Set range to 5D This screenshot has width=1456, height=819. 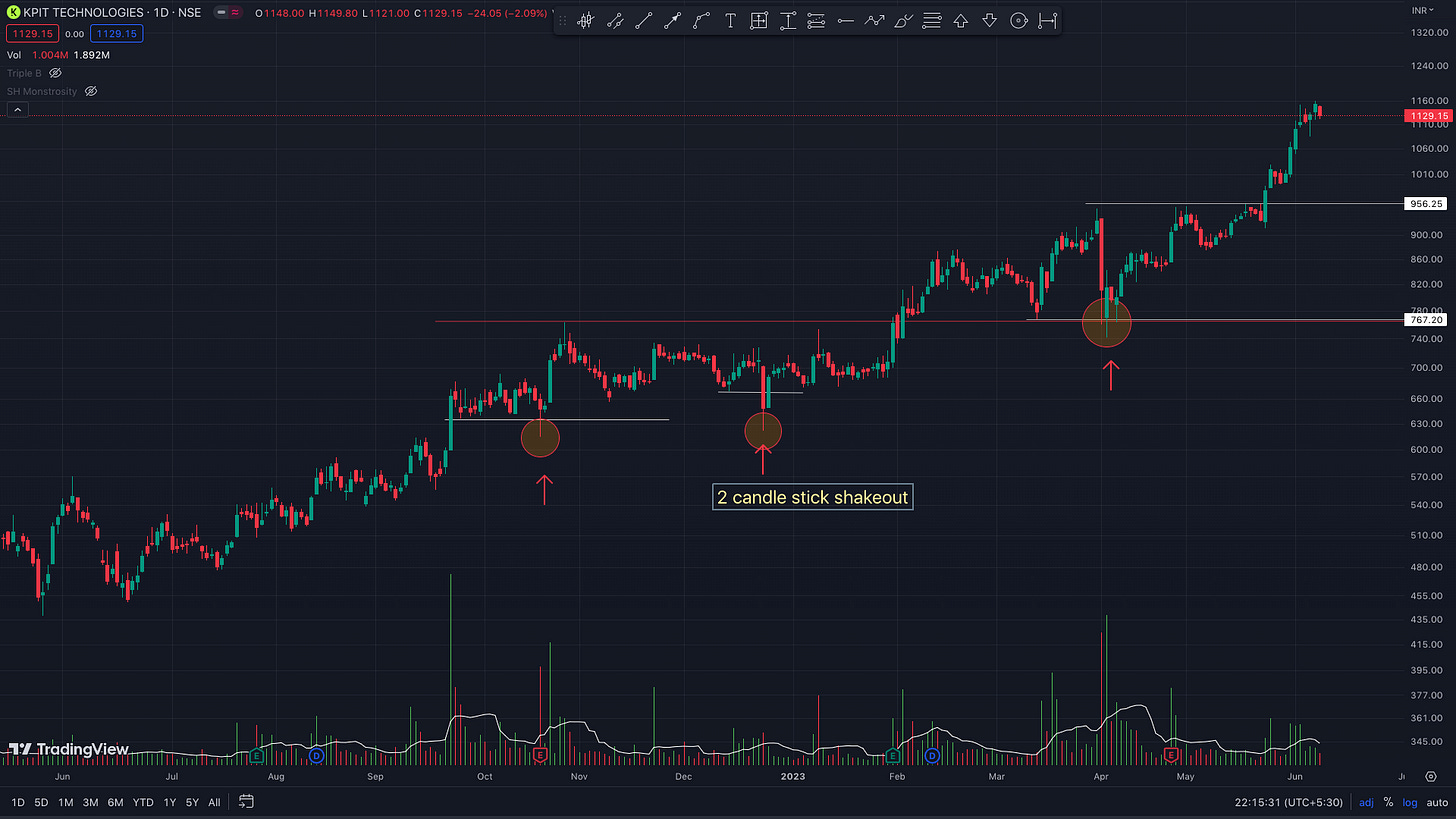point(41,802)
